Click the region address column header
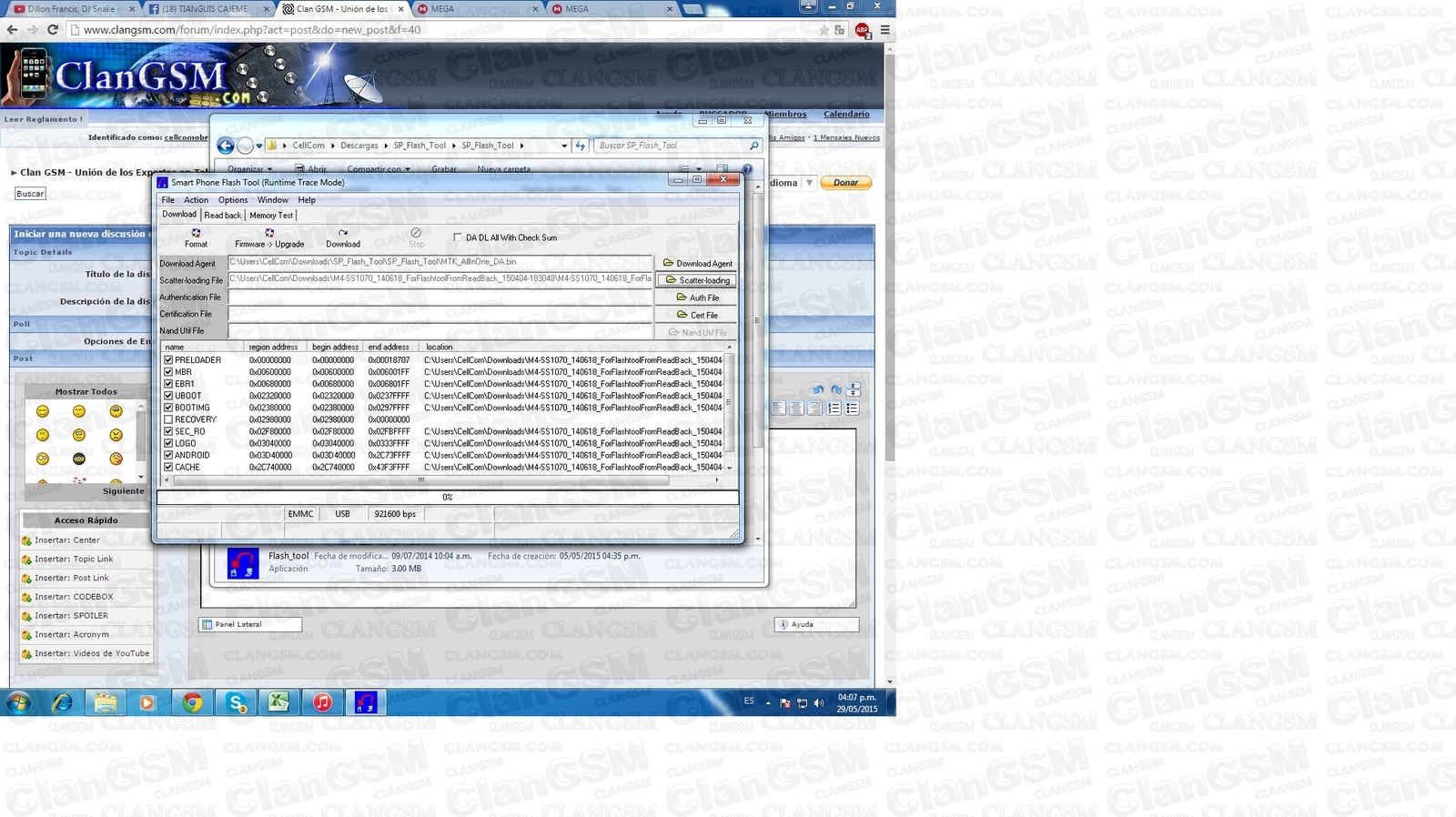Image resolution: width=1456 pixels, height=817 pixels. (277, 347)
